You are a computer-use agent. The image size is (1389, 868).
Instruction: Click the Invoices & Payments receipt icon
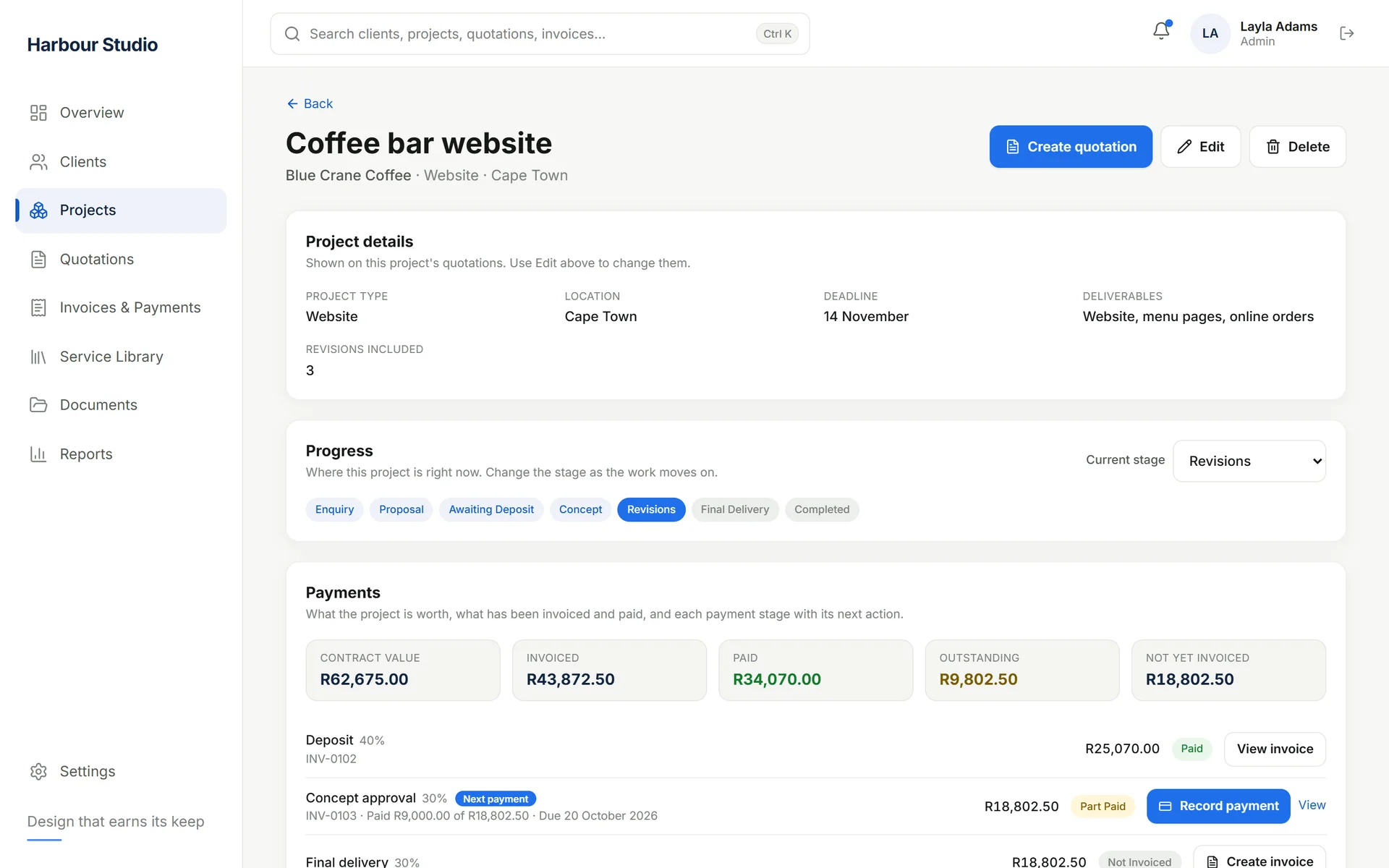[38, 308]
